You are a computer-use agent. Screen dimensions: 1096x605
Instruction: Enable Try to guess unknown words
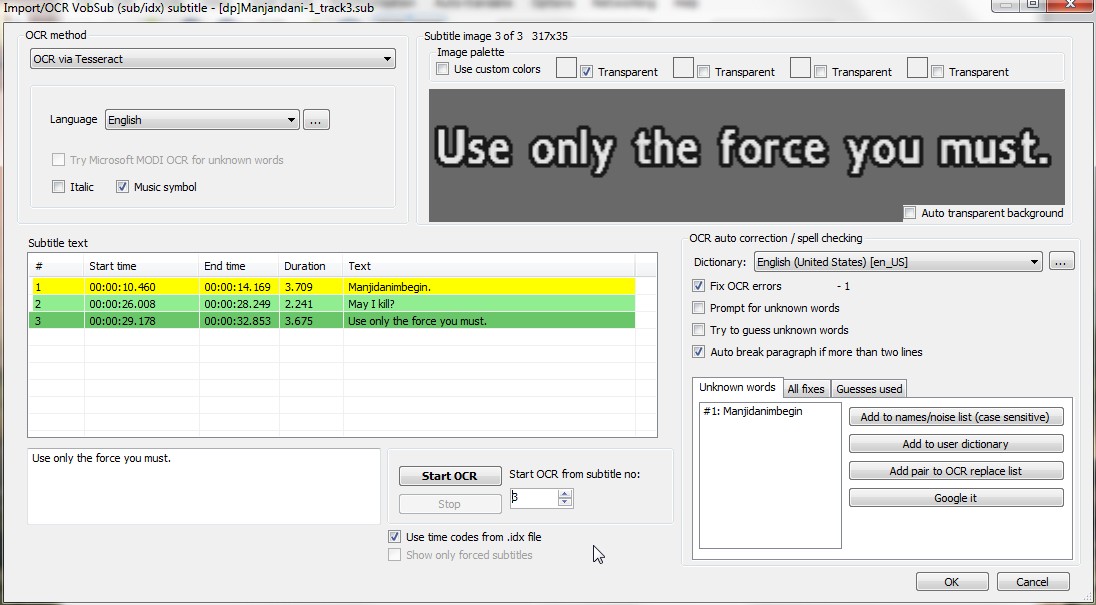tap(698, 330)
